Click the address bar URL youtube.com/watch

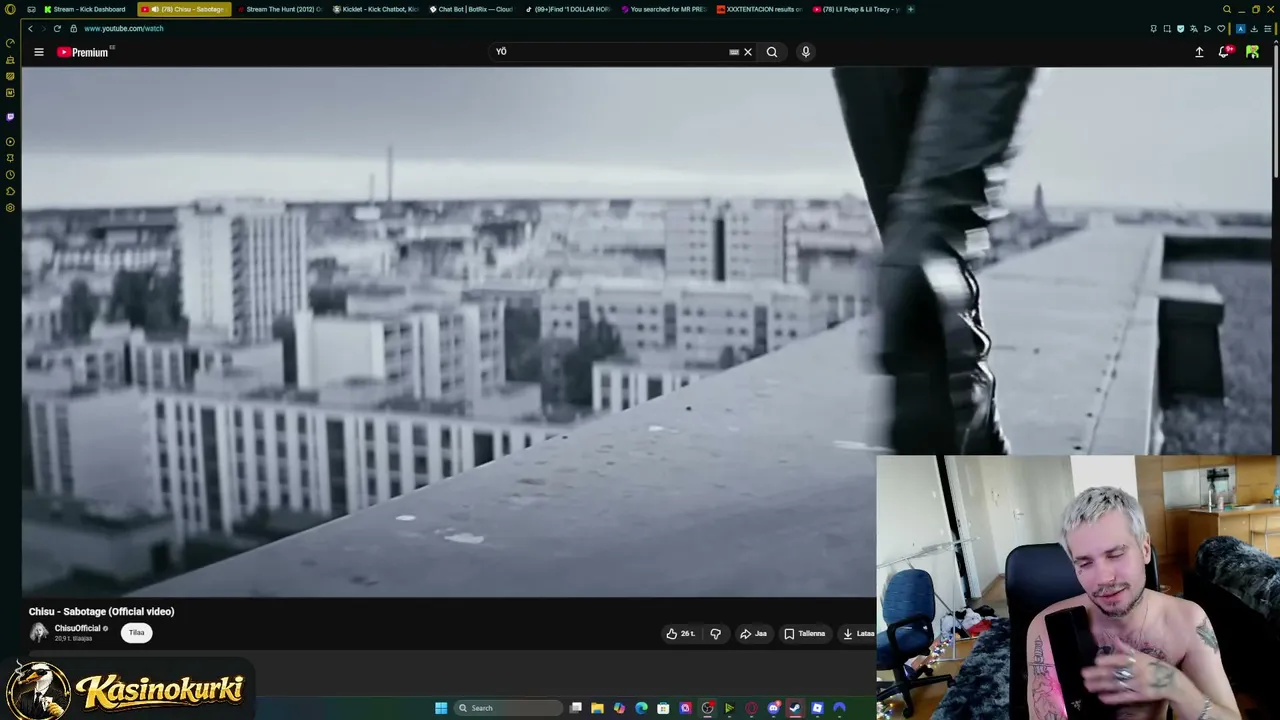pyautogui.click(x=123, y=28)
